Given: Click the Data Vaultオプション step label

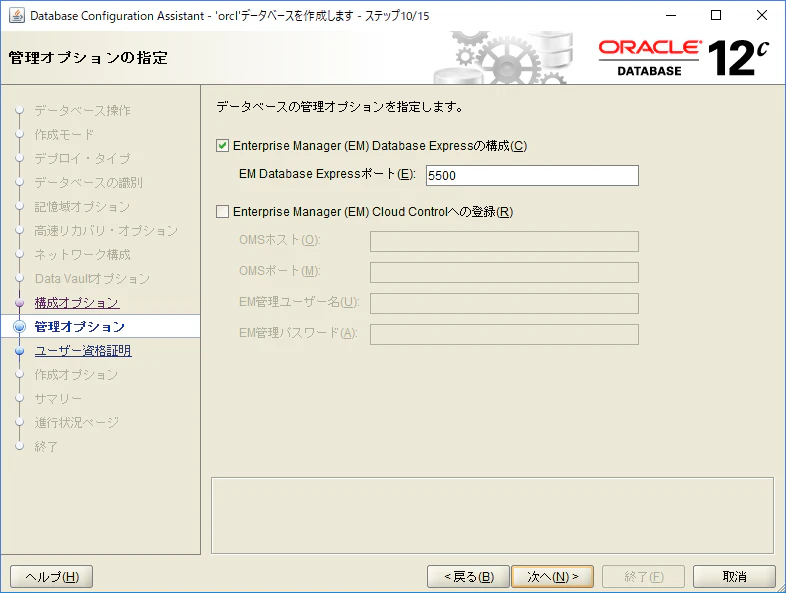Looking at the screenshot, I should [92, 279].
